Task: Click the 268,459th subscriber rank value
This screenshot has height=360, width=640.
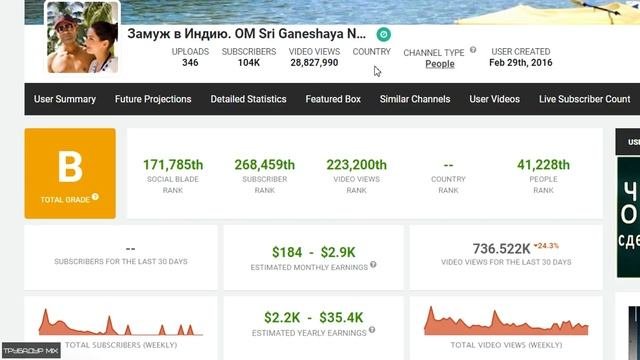Action: pyautogui.click(x=264, y=165)
